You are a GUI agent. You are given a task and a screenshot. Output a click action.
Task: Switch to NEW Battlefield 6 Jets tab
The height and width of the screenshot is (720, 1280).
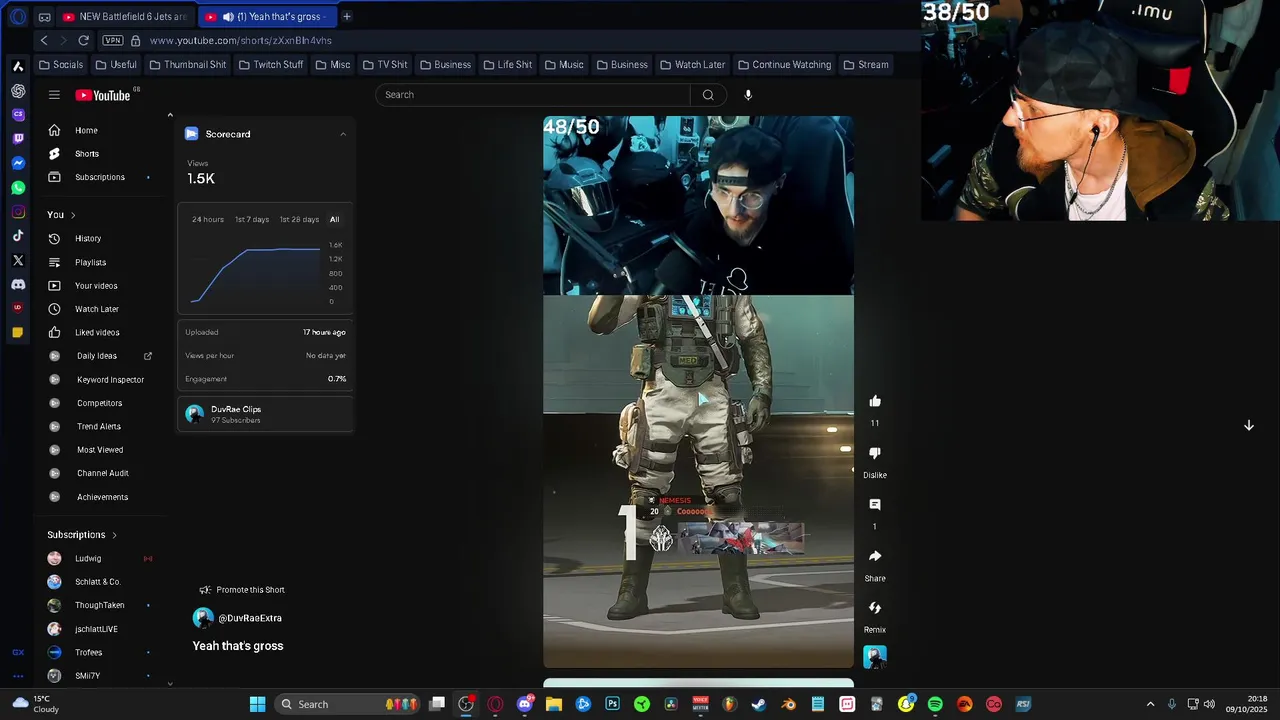point(125,17)
